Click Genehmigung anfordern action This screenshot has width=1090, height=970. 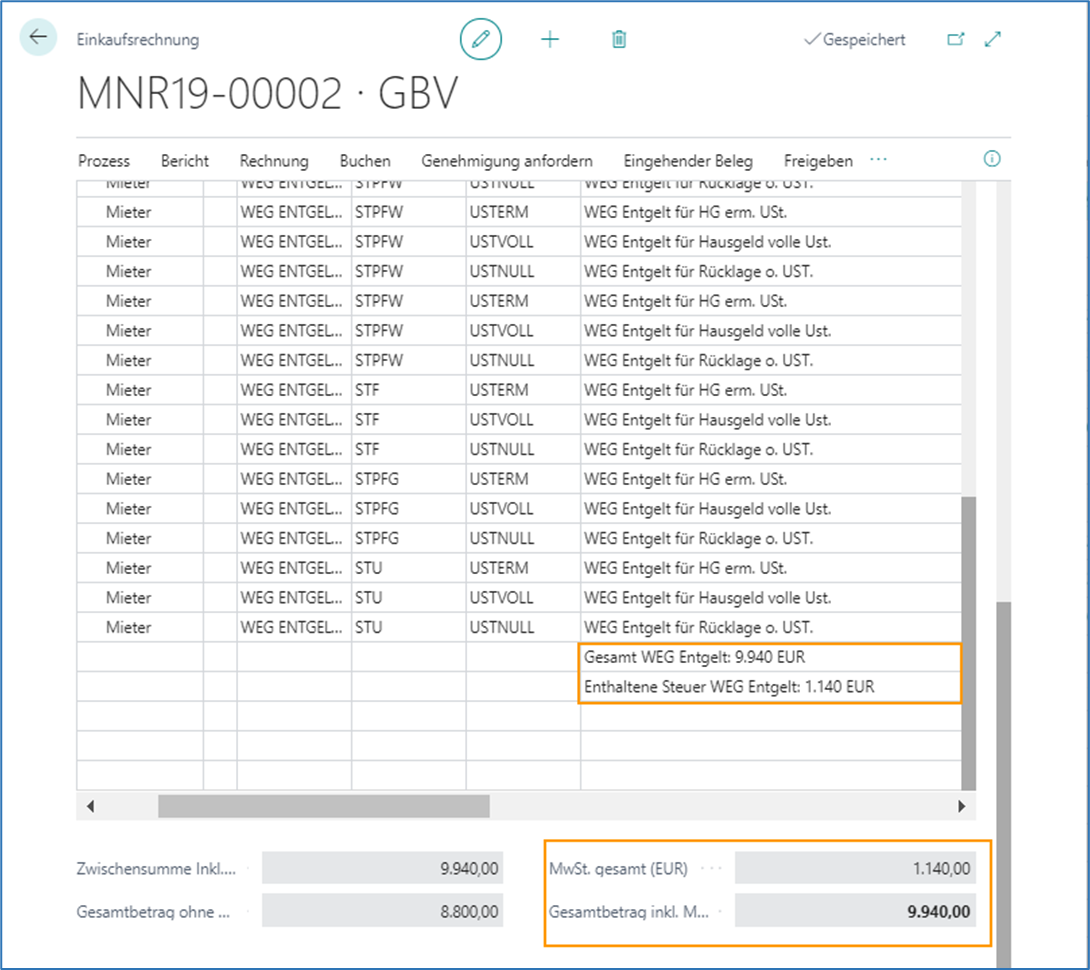click(507, 161)
